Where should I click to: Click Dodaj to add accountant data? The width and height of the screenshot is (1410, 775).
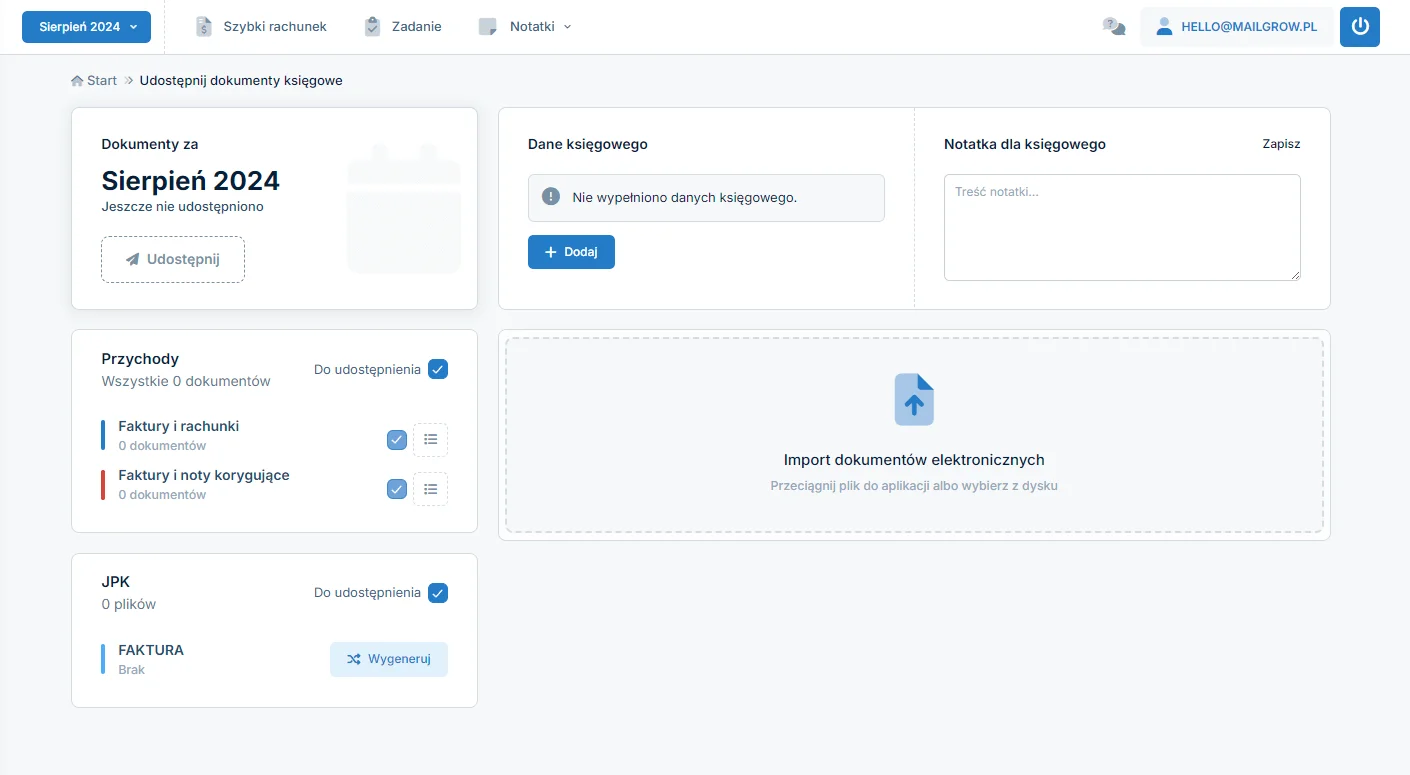[x=571, y=252]
